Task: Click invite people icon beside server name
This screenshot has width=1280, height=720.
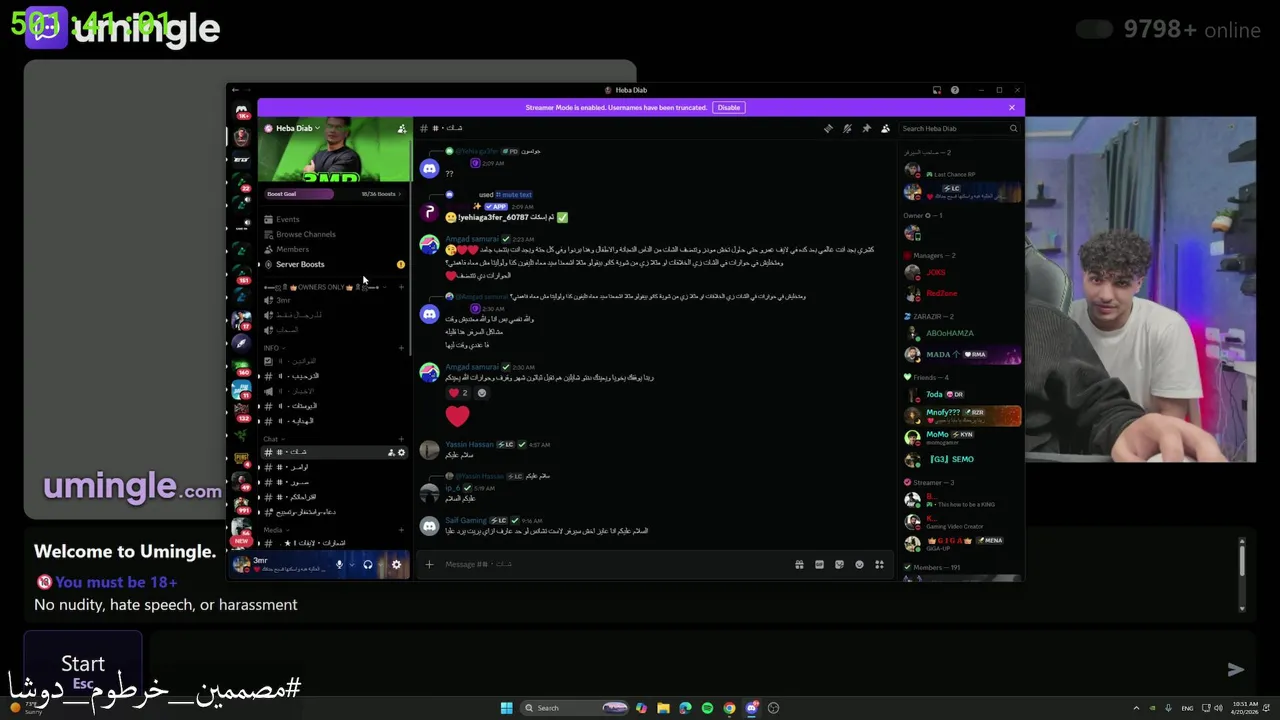Action: [x=402, y=128]
